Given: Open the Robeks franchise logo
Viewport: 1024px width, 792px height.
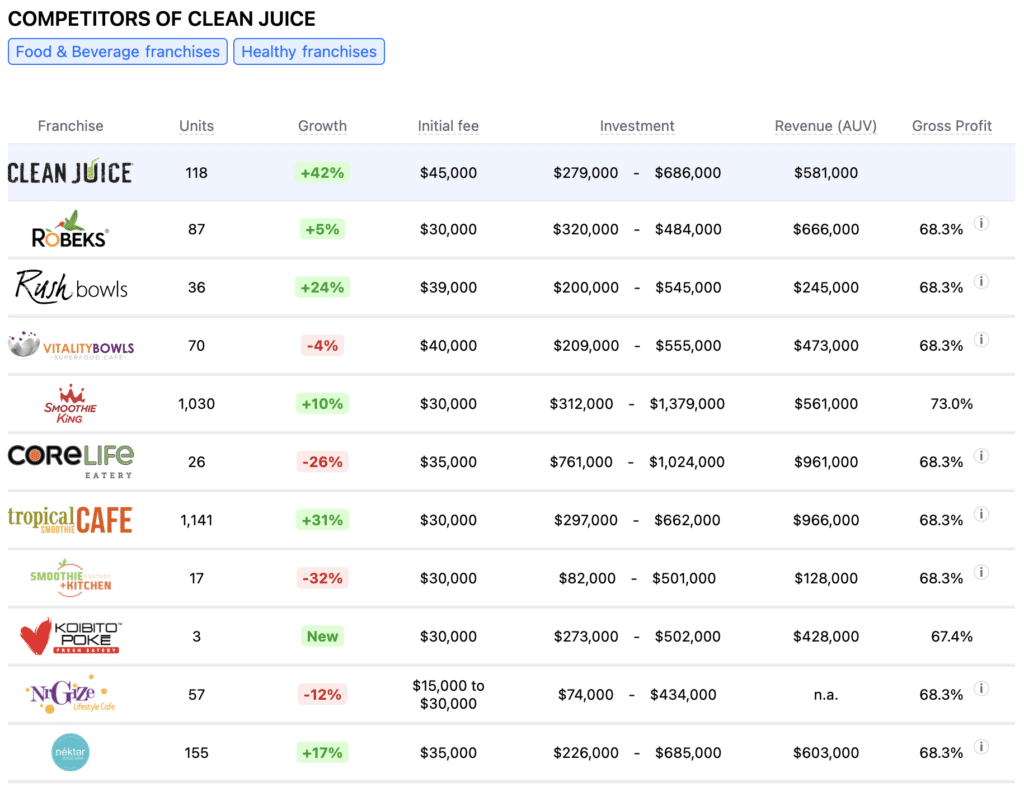Looking at the screenshot, I should coord(70,229).
